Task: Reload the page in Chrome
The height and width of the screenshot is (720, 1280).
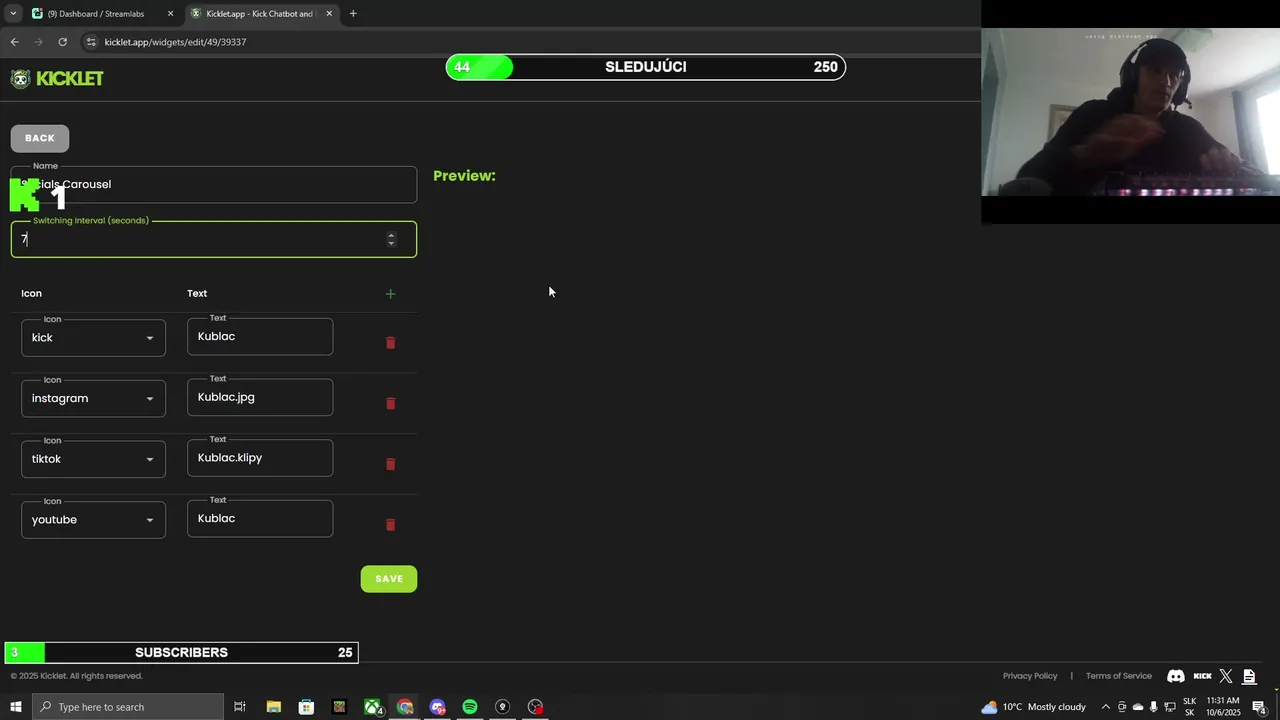Action: (62, 42)
